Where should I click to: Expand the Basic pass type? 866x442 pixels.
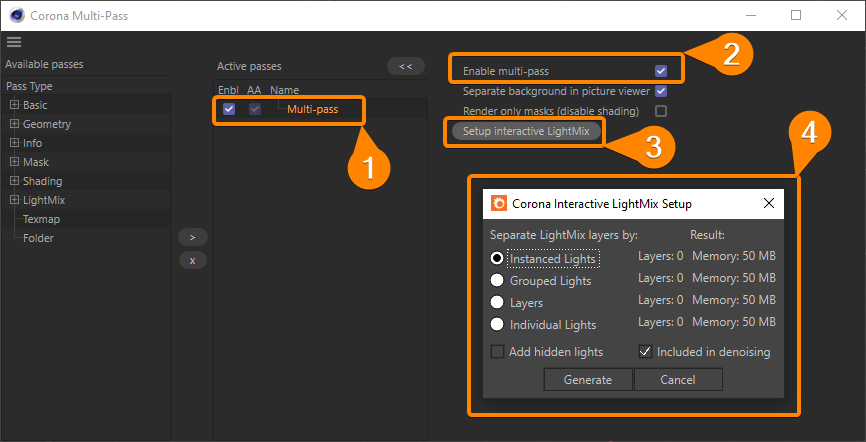(14, 105)
